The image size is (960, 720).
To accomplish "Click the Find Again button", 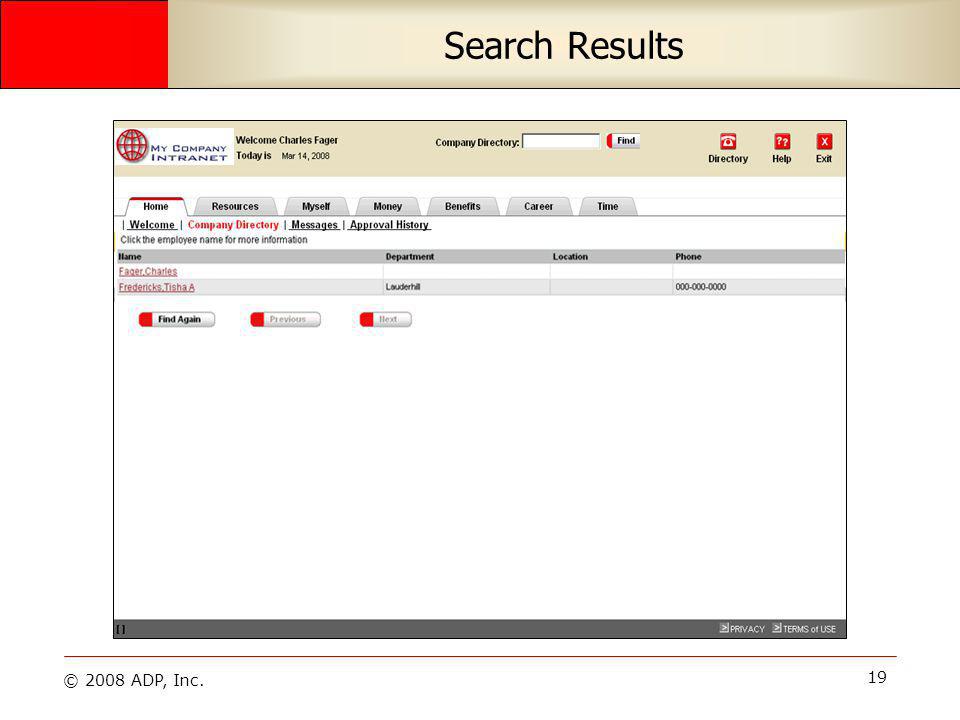I will click(x=177, y=319).
